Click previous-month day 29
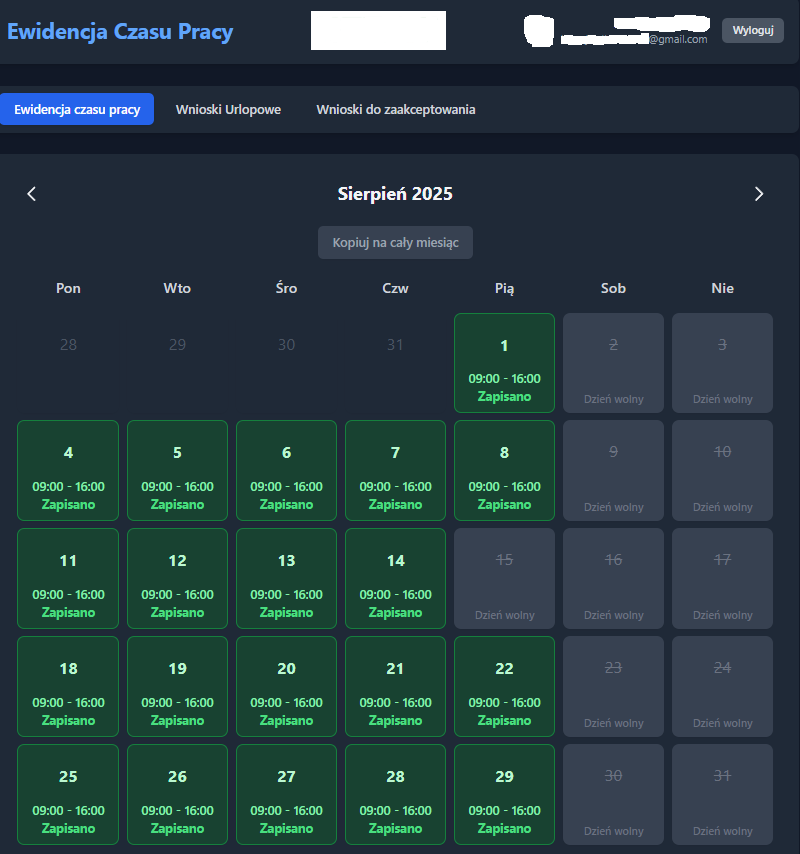Image resolution: width=800 pixels, height=854 pixels. click(x=178, y=345)
